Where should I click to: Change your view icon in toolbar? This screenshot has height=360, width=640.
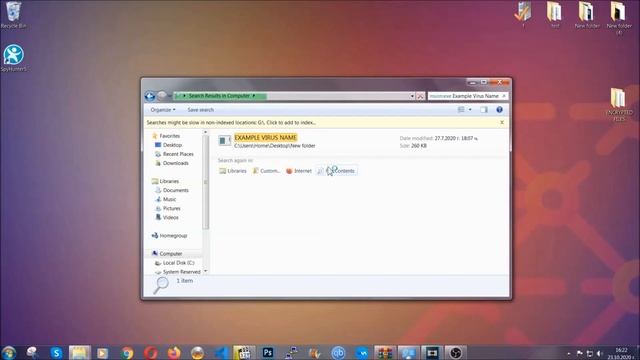[461, 110]
